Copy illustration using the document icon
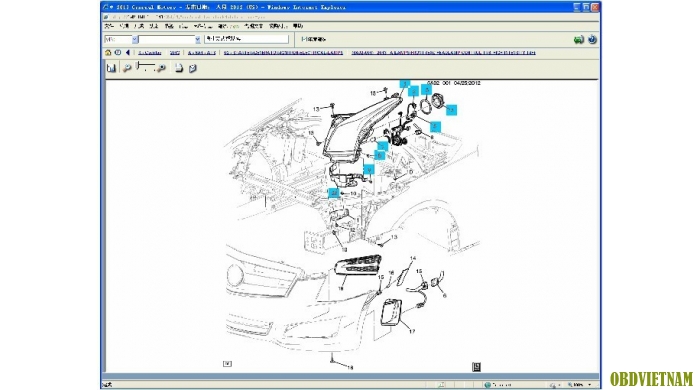This screenshot has height=390, width=700. coord(179,68)
